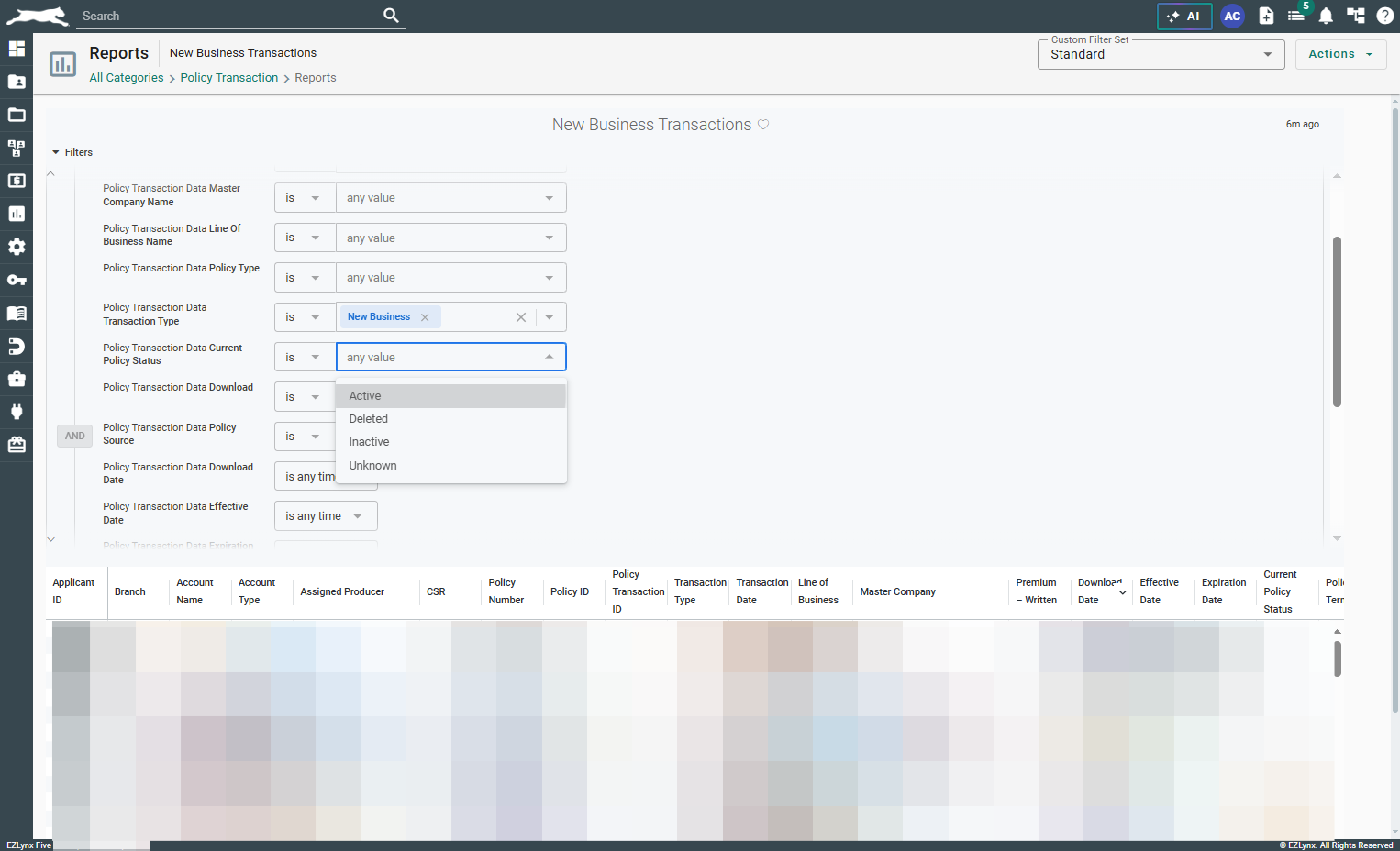Select Inactive from status options

pos(450,442)
